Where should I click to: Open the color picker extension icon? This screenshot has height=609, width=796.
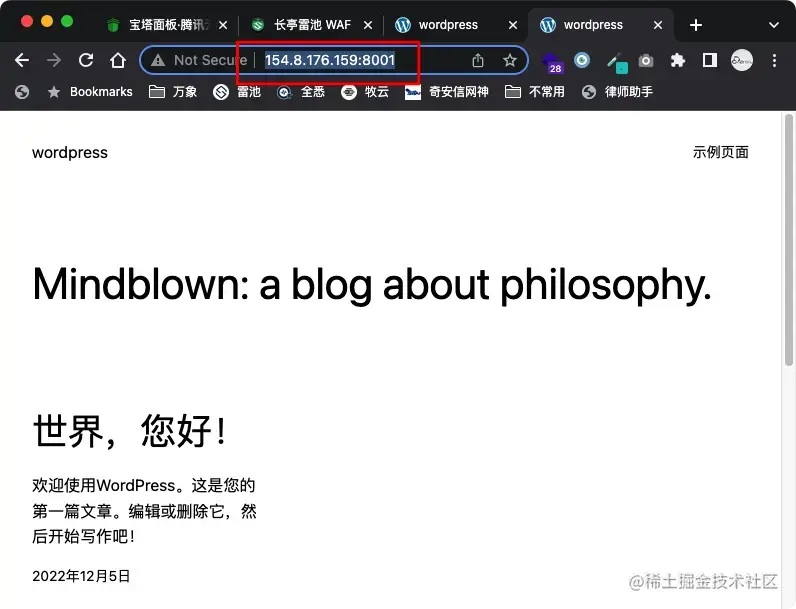(617, 62)
